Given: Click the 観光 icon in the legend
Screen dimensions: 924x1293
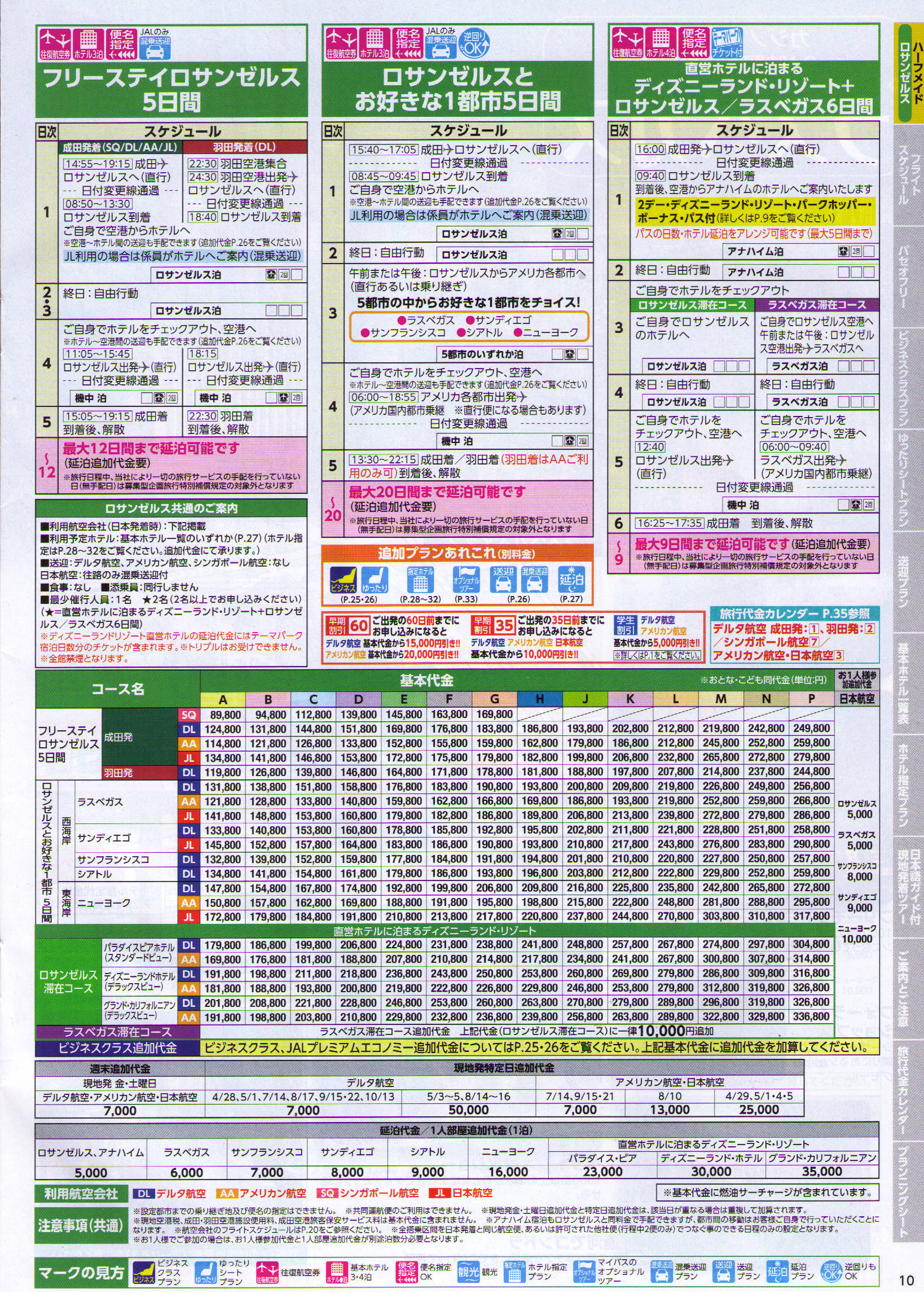Looking at the screenshot, I should point(468,1273).
